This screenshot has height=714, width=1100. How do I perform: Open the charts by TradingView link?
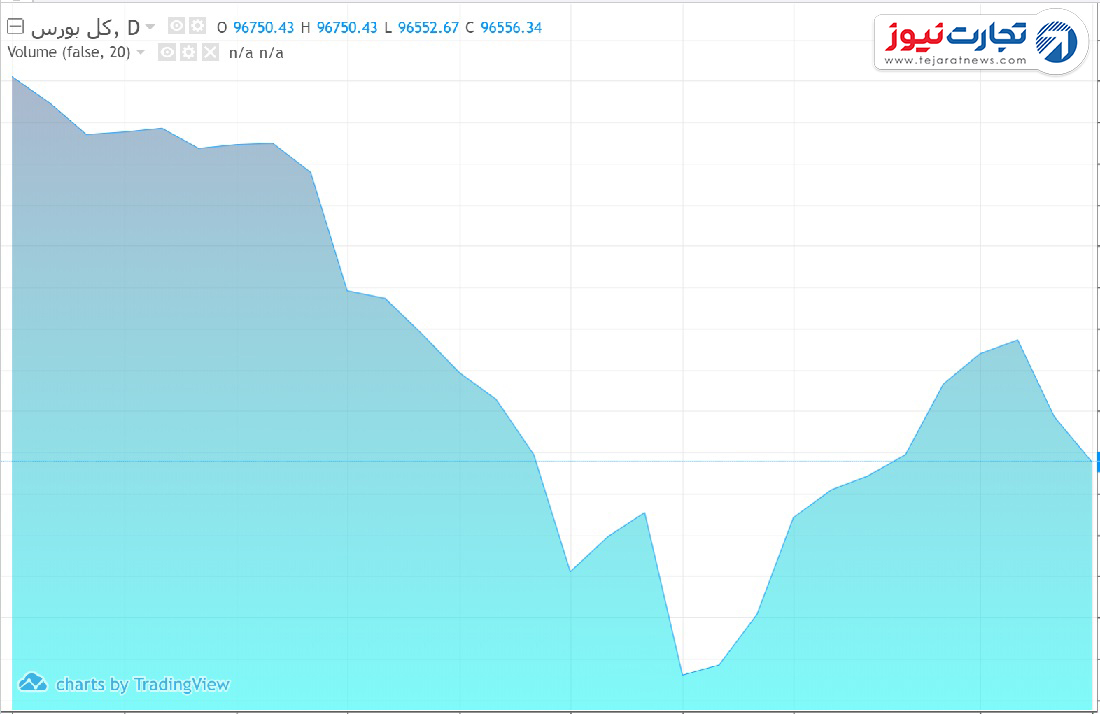tap(142, 685)
